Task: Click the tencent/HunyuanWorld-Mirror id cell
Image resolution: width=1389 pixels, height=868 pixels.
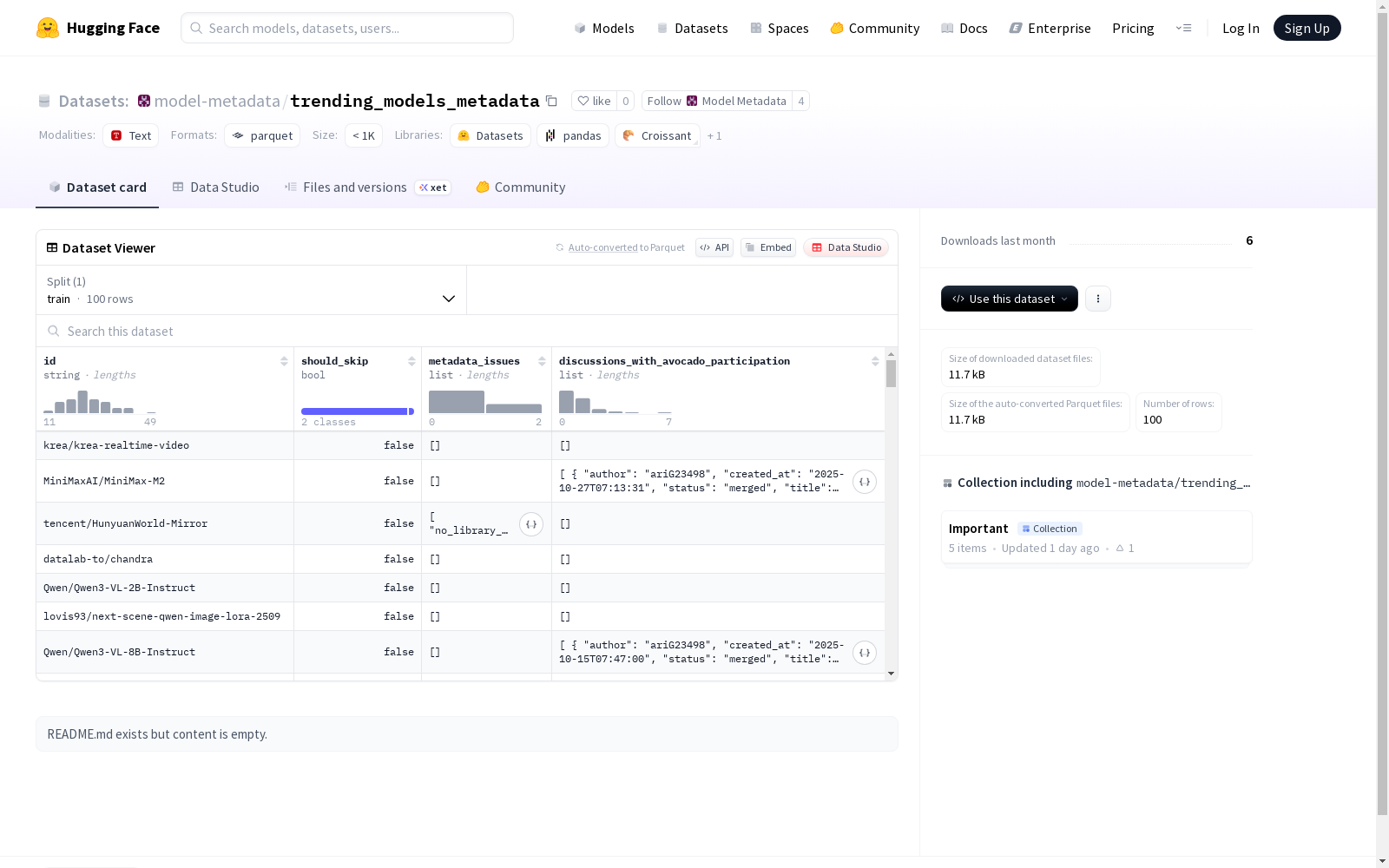Action: click(x=165, y=523)
